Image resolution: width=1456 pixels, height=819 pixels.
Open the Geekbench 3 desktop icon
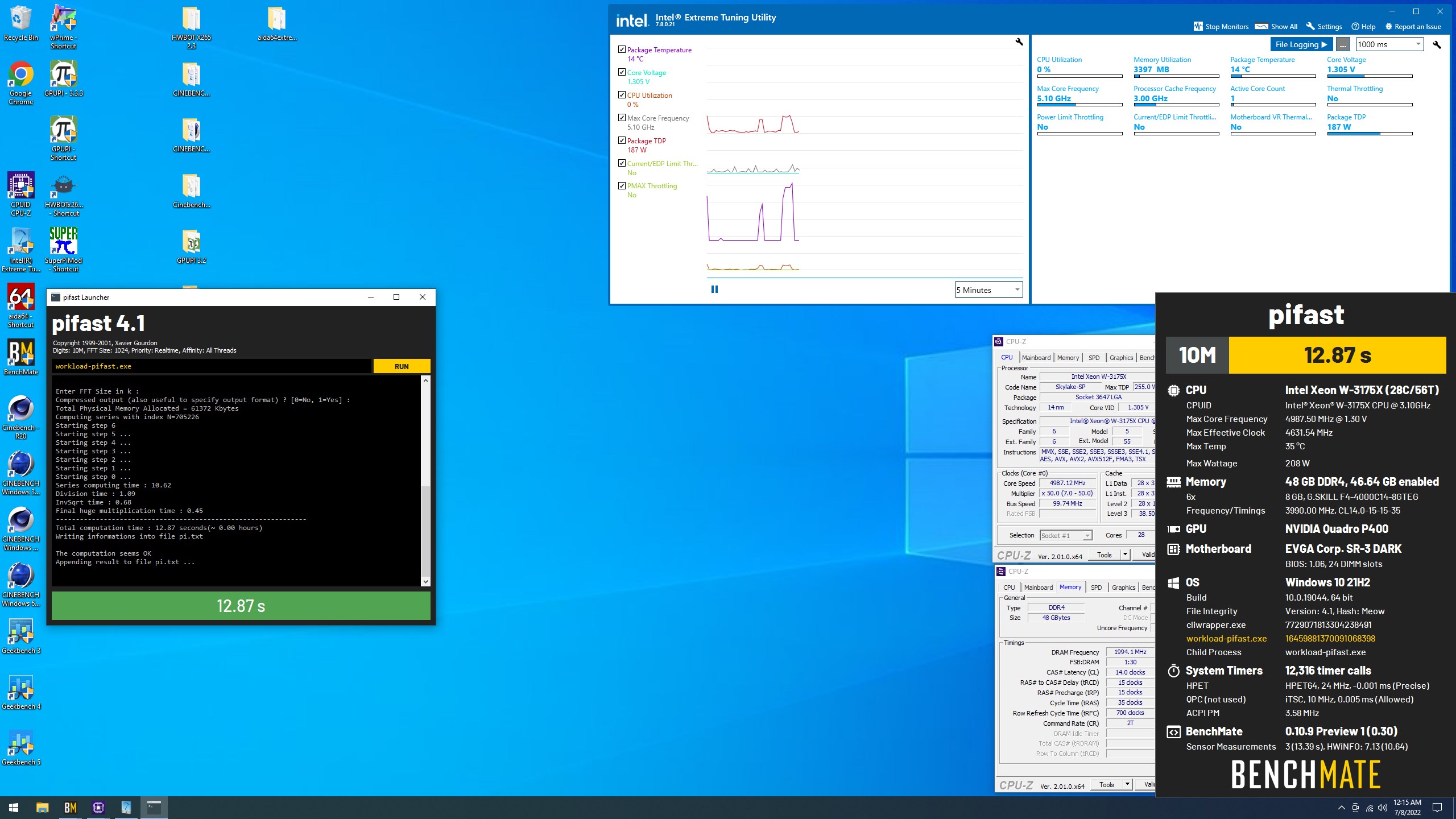pos(20,636)
